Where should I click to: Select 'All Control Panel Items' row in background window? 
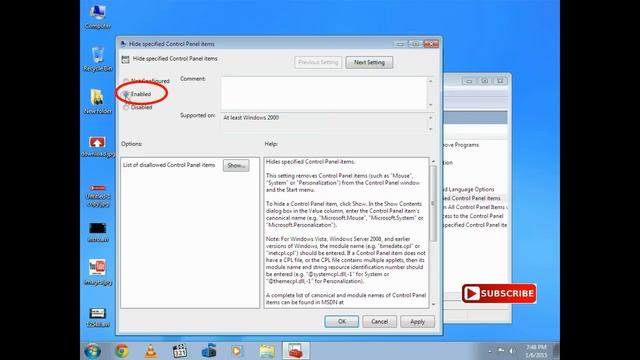click(x=475, y=207)
